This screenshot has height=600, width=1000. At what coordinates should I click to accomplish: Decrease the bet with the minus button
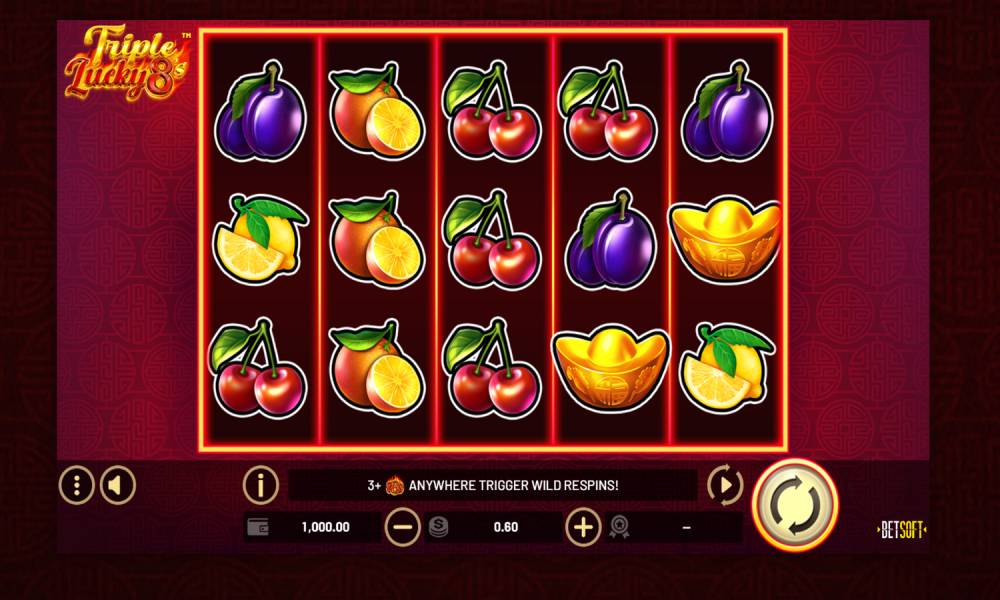pyautogui.click(x=403, y=527)
